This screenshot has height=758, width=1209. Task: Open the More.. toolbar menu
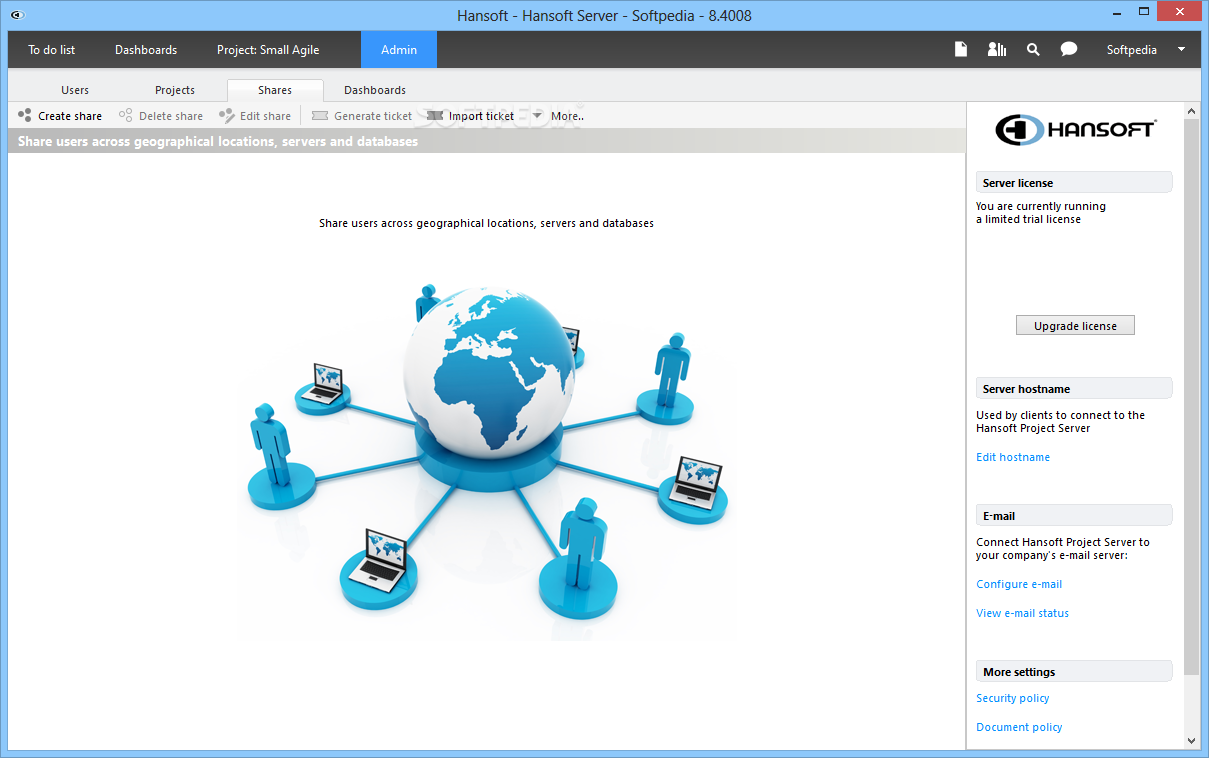tap(567, 116)
